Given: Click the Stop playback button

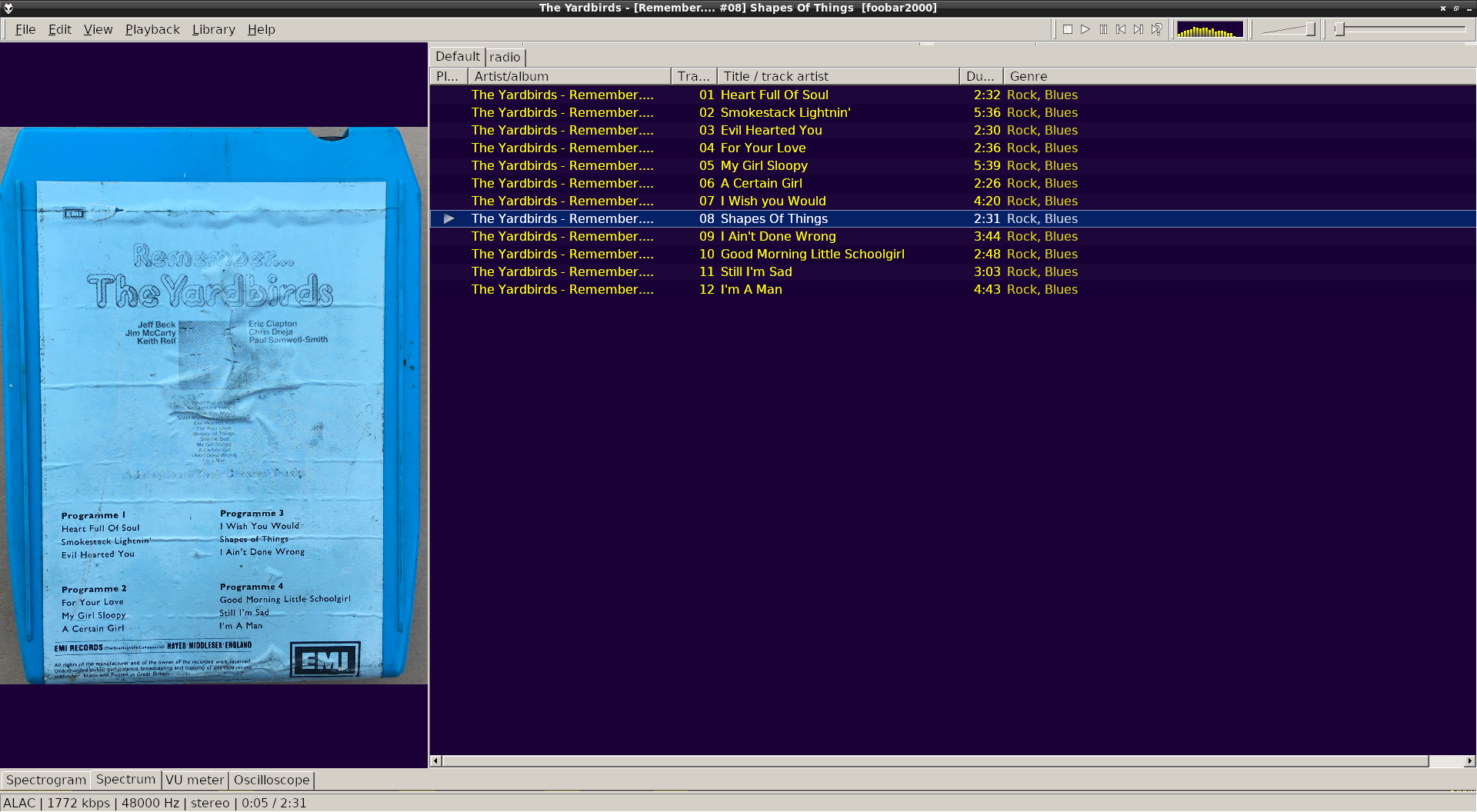Looking at the screenshot, I should 1068,29.
